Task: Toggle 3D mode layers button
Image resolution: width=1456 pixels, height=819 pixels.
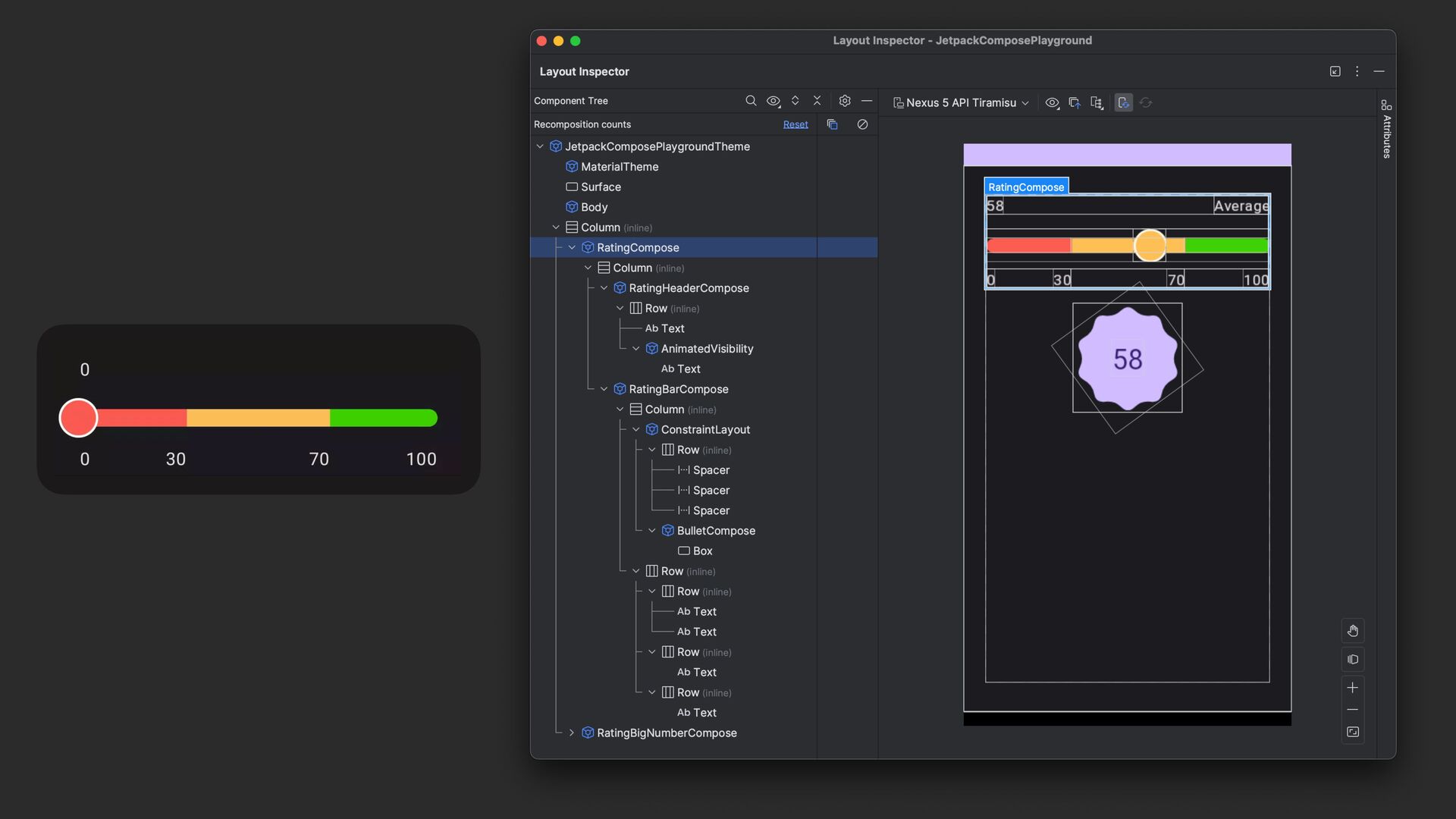Action: pos(1353,660)
